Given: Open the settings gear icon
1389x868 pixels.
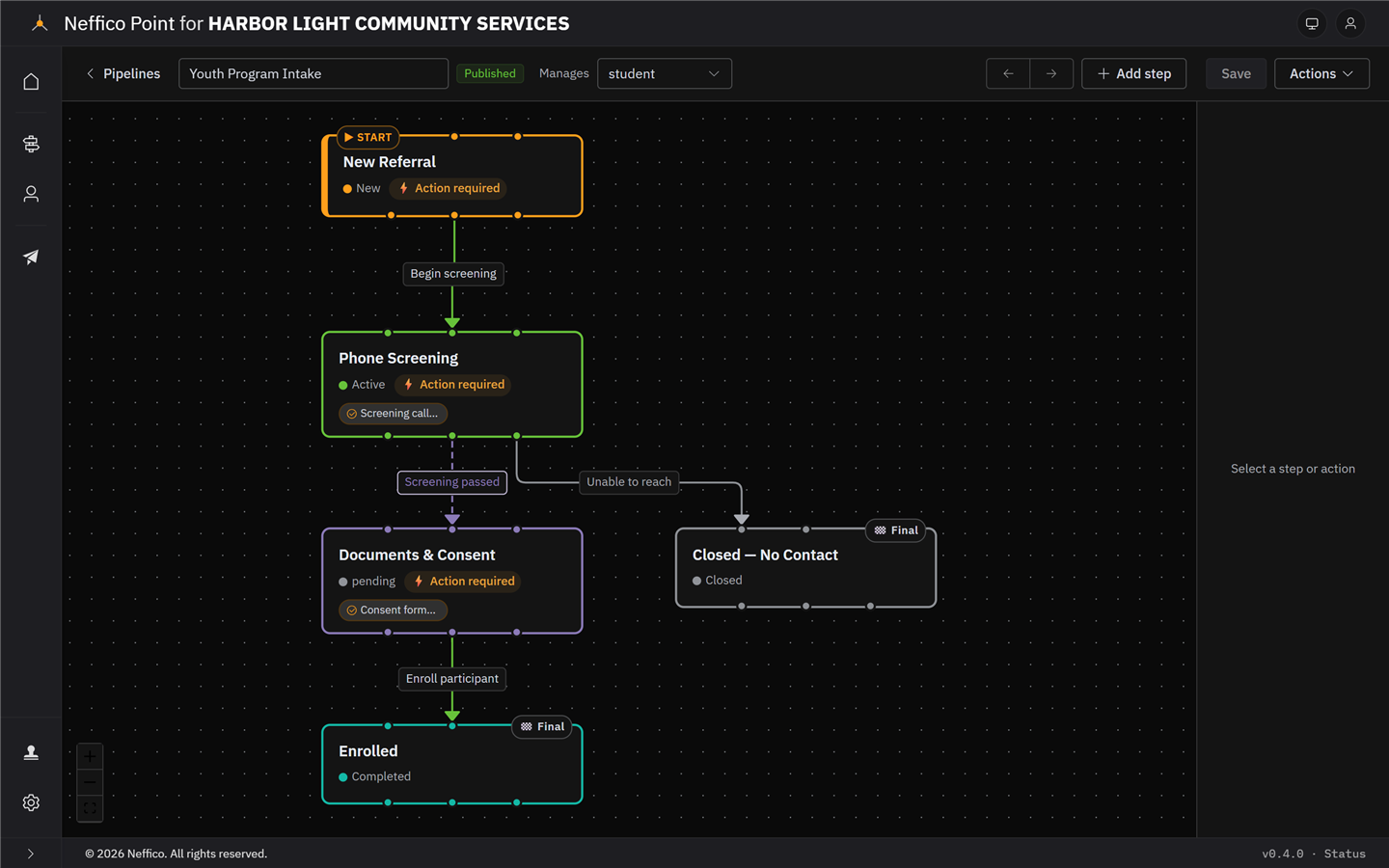Looking at the screenshot, I should [x=31, y=802].
